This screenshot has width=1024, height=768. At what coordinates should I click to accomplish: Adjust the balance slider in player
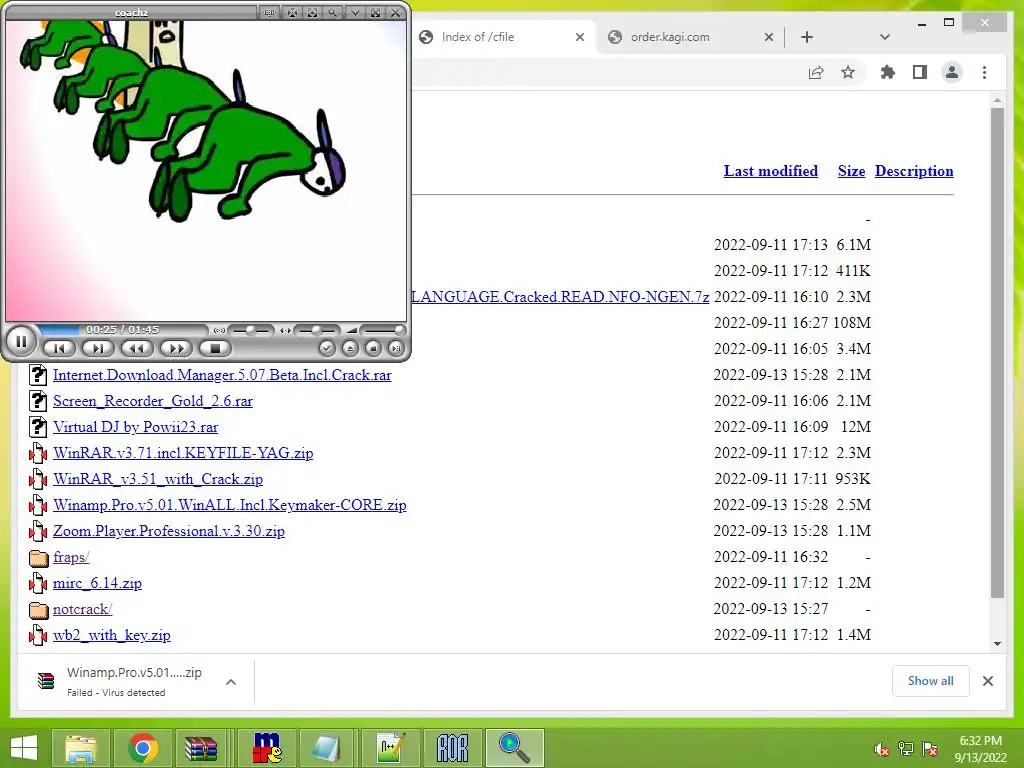pyautogui.click(x=317, y=330)
